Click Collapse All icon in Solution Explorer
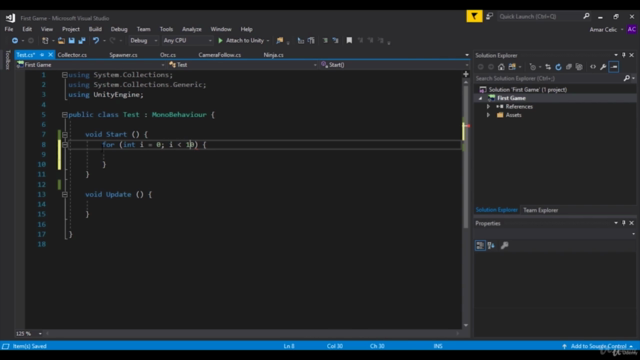This screenshot has height=360, width=640. (x=569, y=67)
